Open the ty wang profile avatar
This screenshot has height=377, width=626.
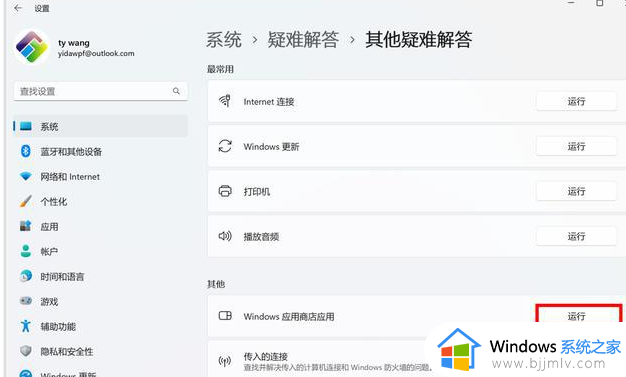32,47
